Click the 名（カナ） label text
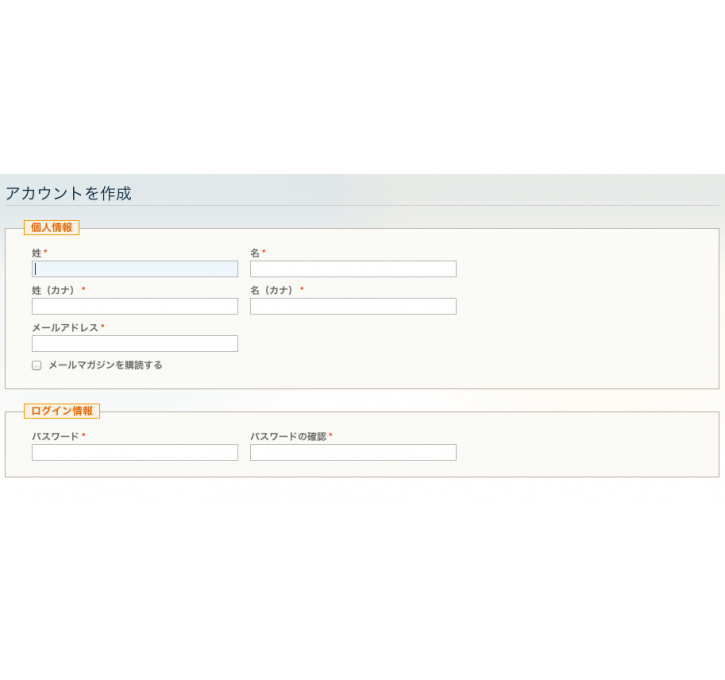 coord(272,290)
